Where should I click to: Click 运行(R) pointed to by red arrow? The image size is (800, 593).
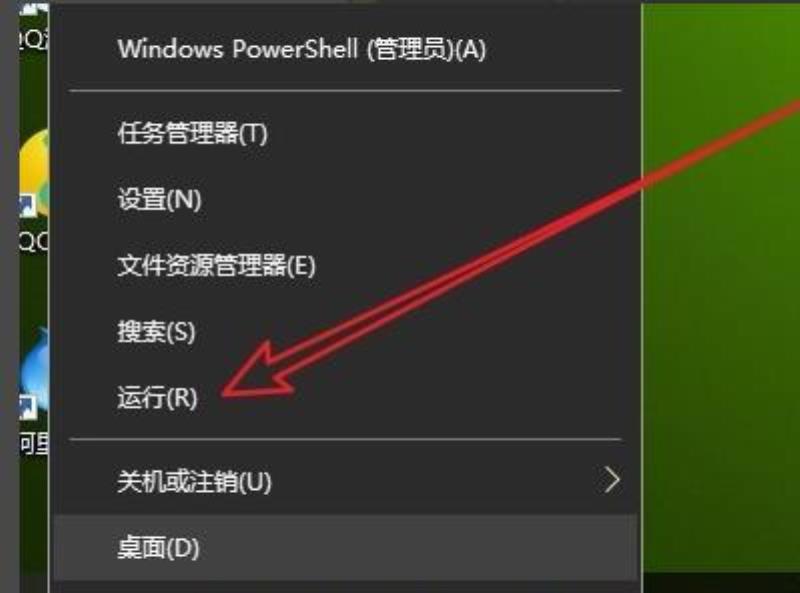click(157, 398)
